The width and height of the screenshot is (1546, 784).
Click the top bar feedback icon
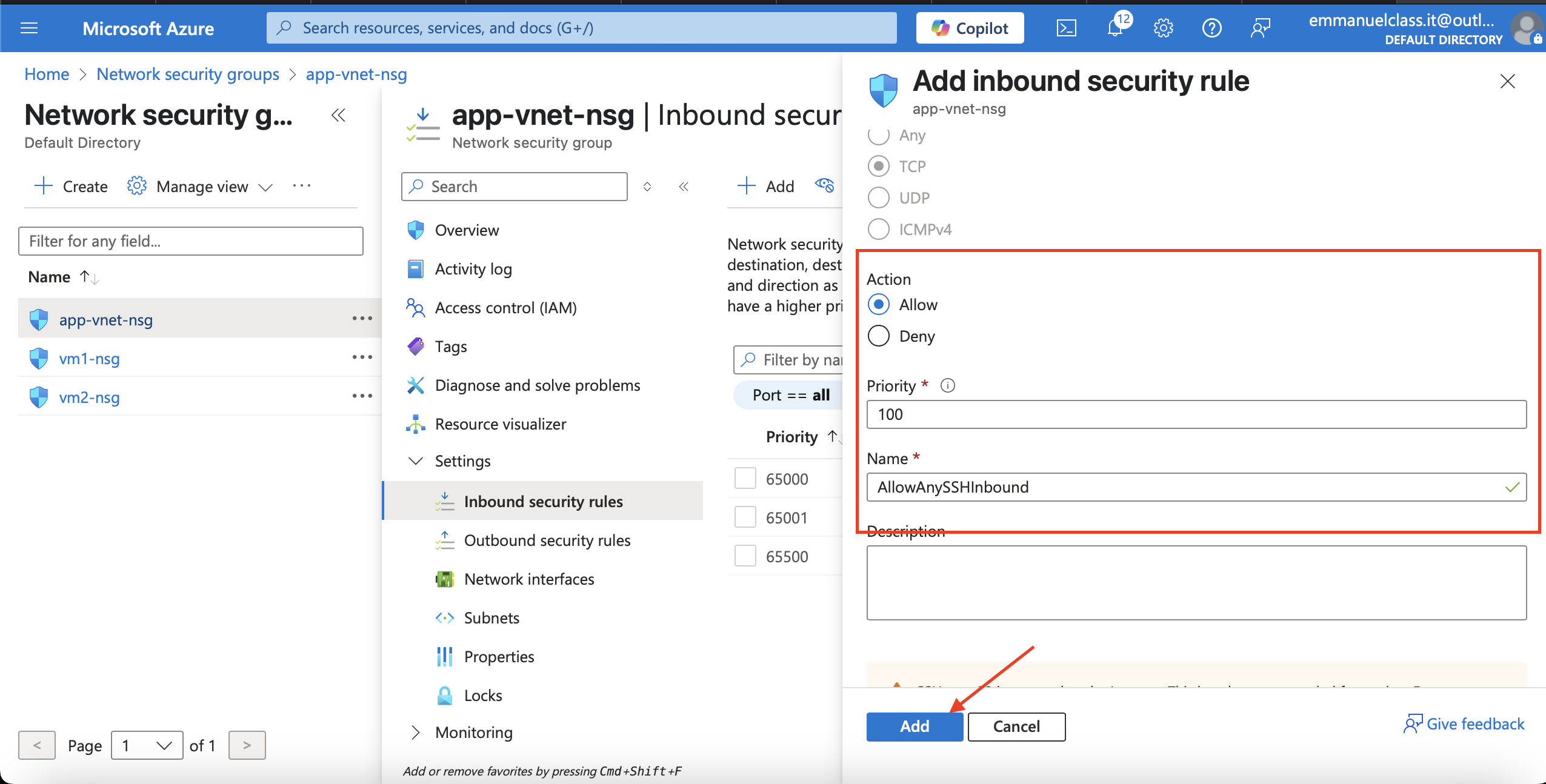click(1260, 28)
